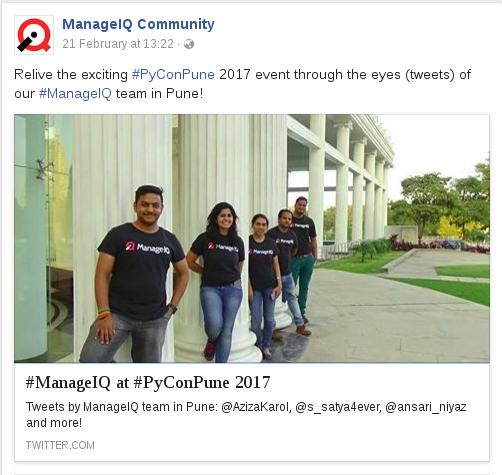
Task: Click the tweets description in link preview
Action: [246, 415]
